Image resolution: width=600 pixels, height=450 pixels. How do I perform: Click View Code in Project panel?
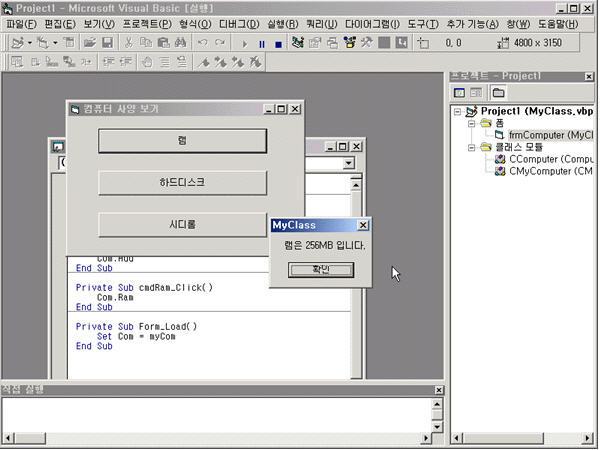tap(459, 93)
